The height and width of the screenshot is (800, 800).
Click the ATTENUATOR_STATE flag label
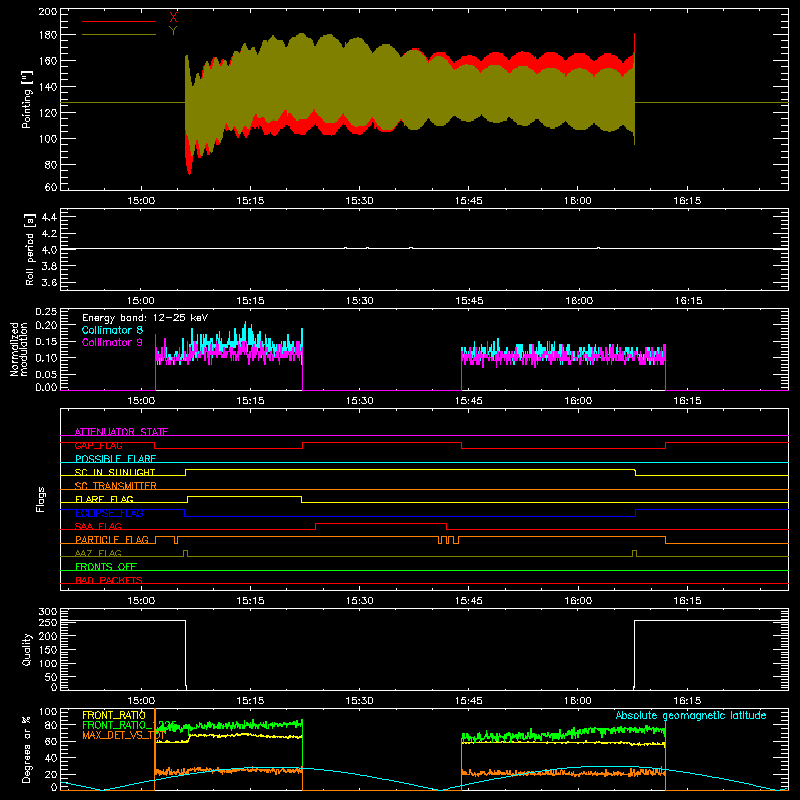click(121, 432)
